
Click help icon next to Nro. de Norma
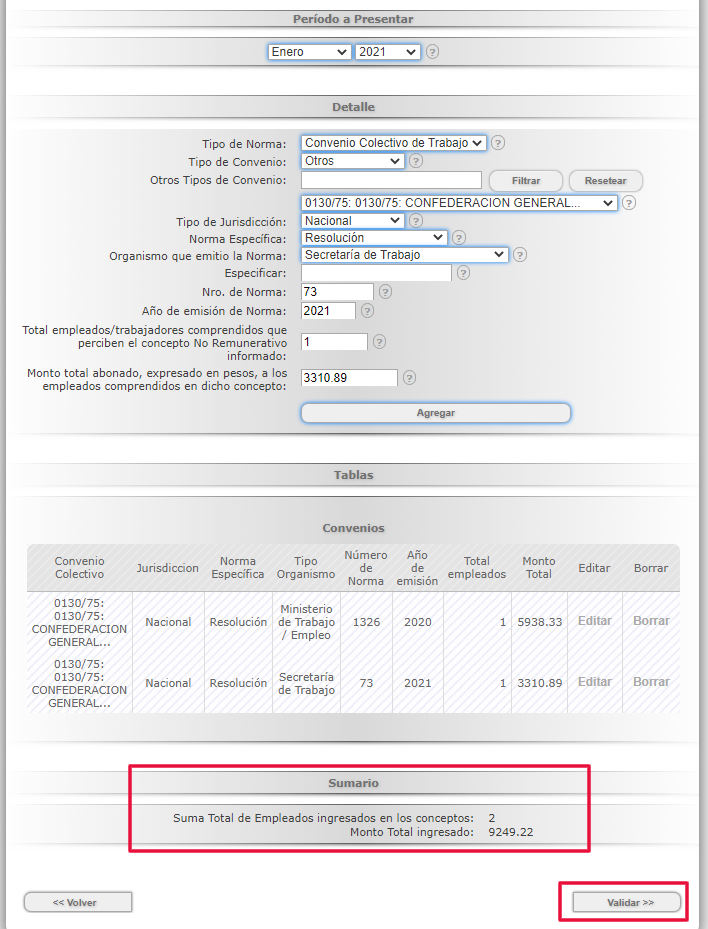coord(385,292)
